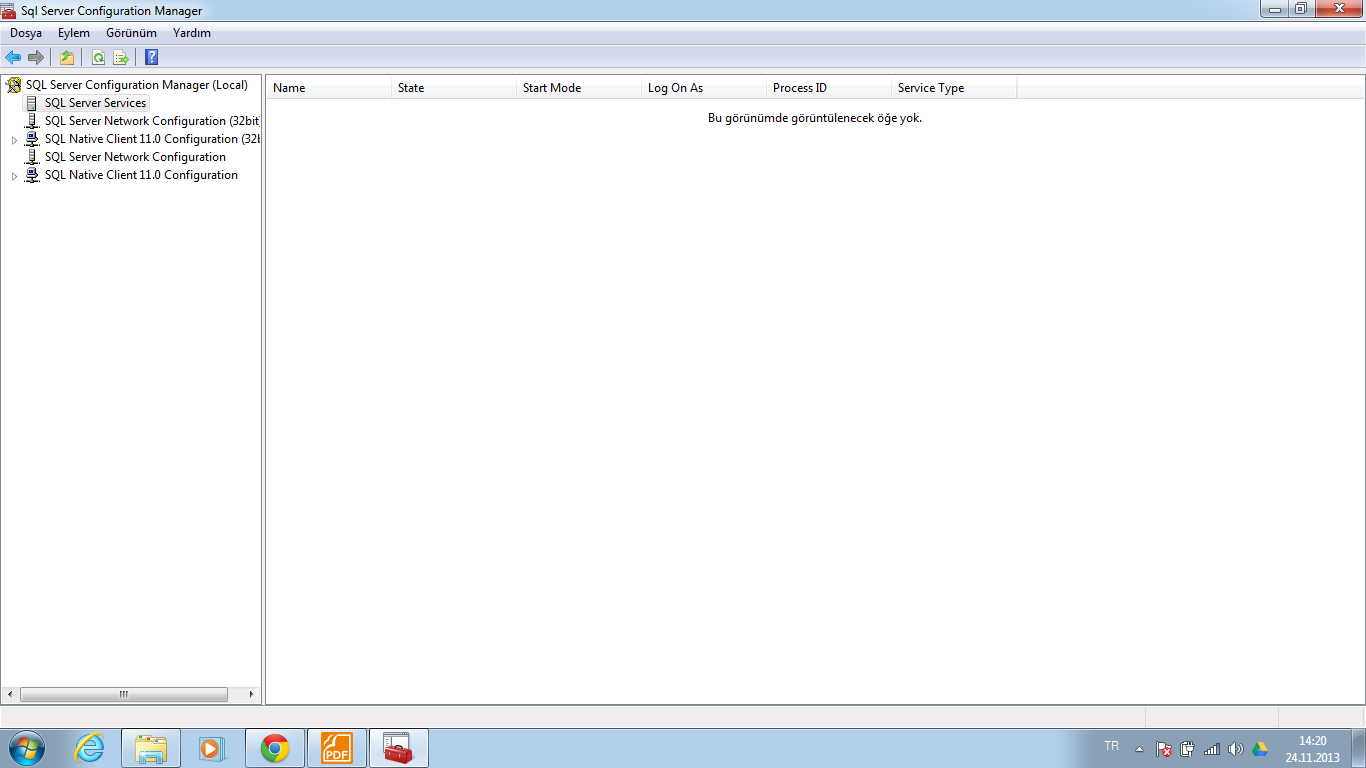Open the orange PDF application on the taskbar

(337, 748)
